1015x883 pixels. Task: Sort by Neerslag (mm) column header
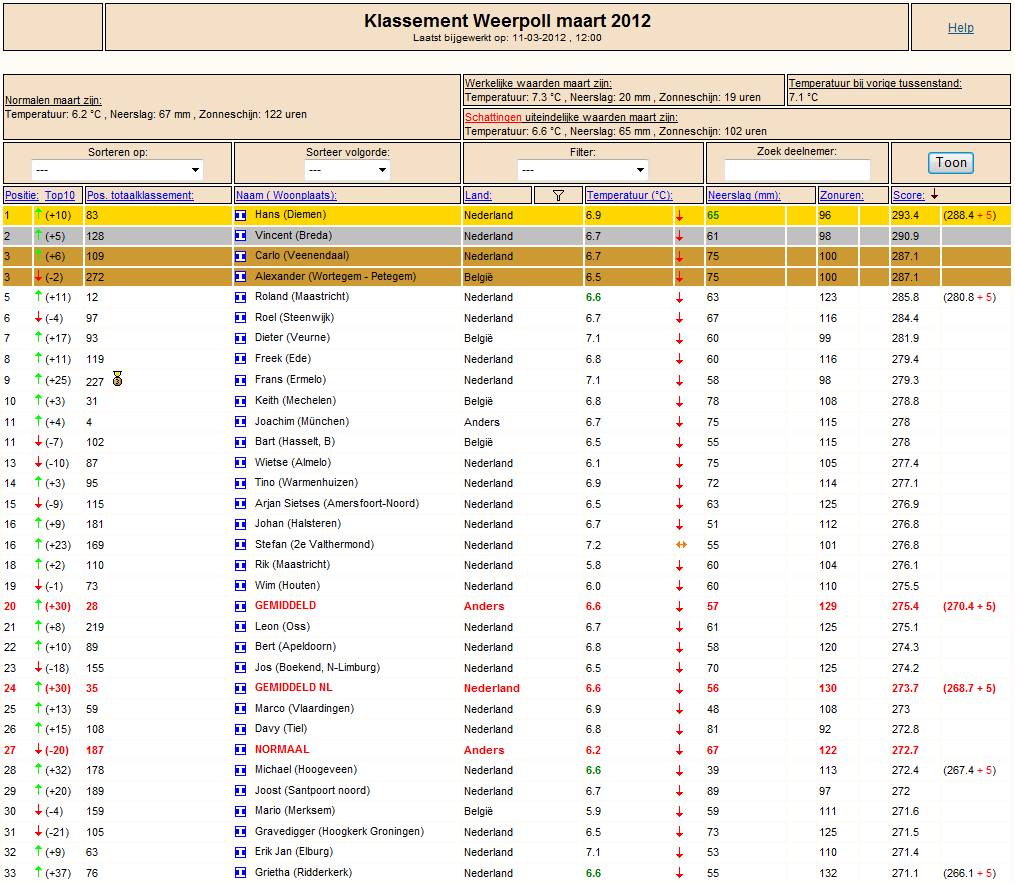point(744,195)
